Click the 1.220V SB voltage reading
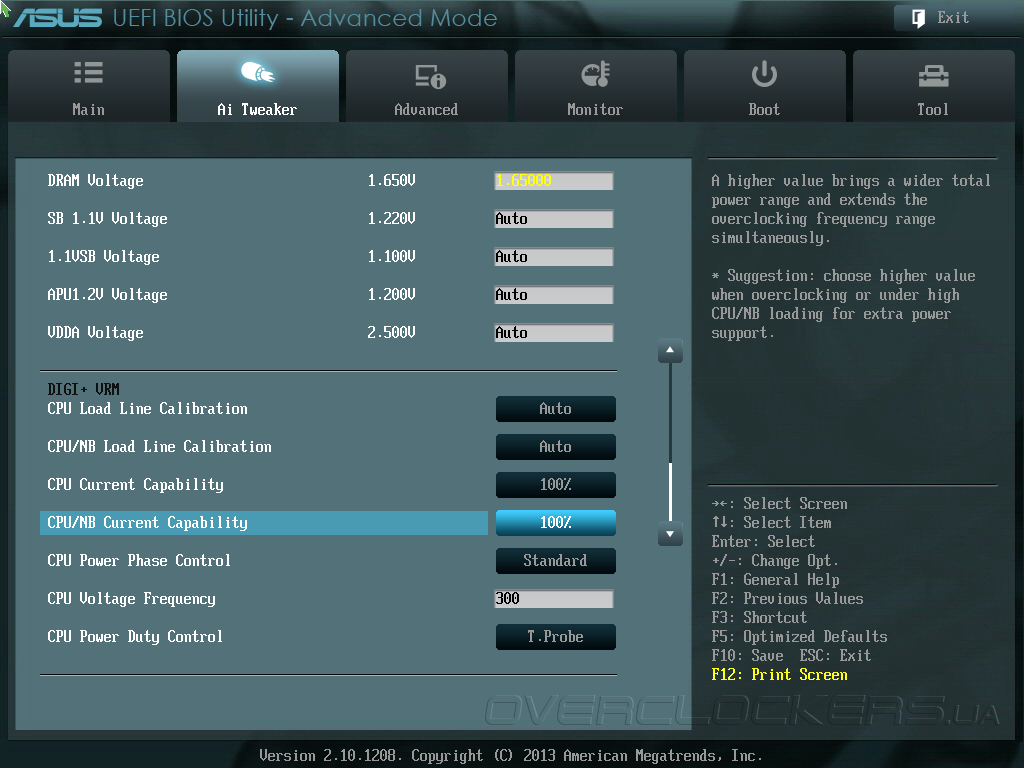This screenshot has height=768, width=1024. tap(391, 219)
